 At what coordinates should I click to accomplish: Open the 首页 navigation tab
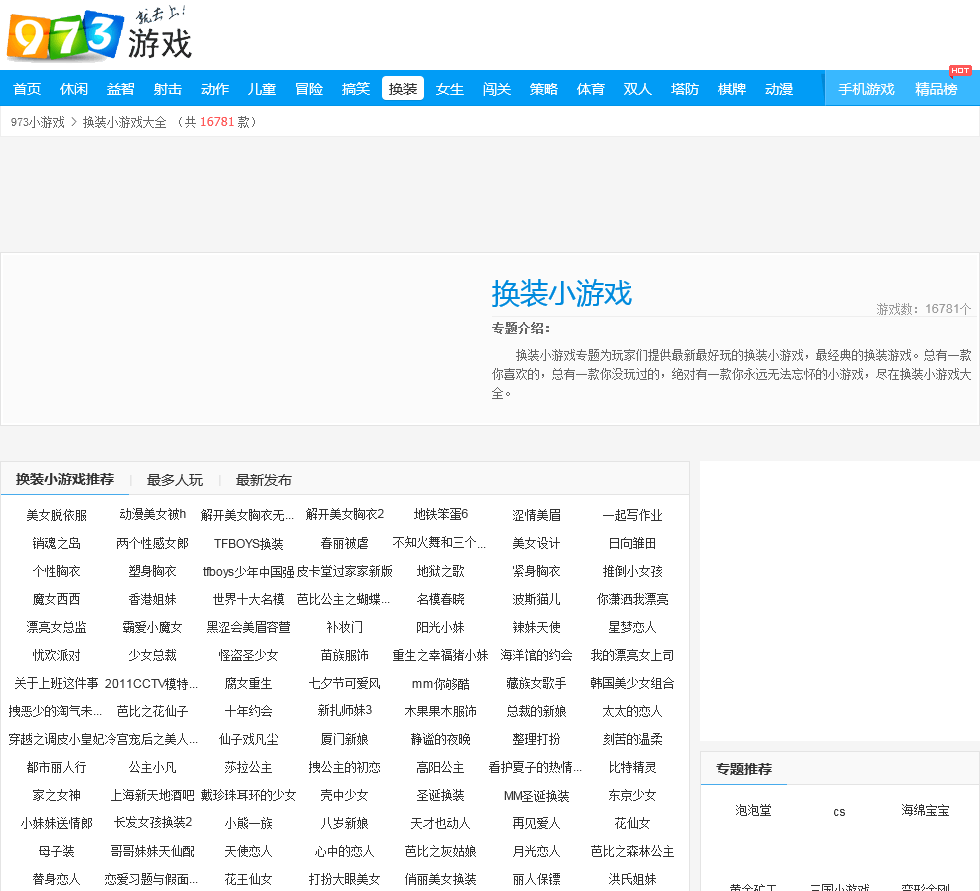click(x=27, y=89)
